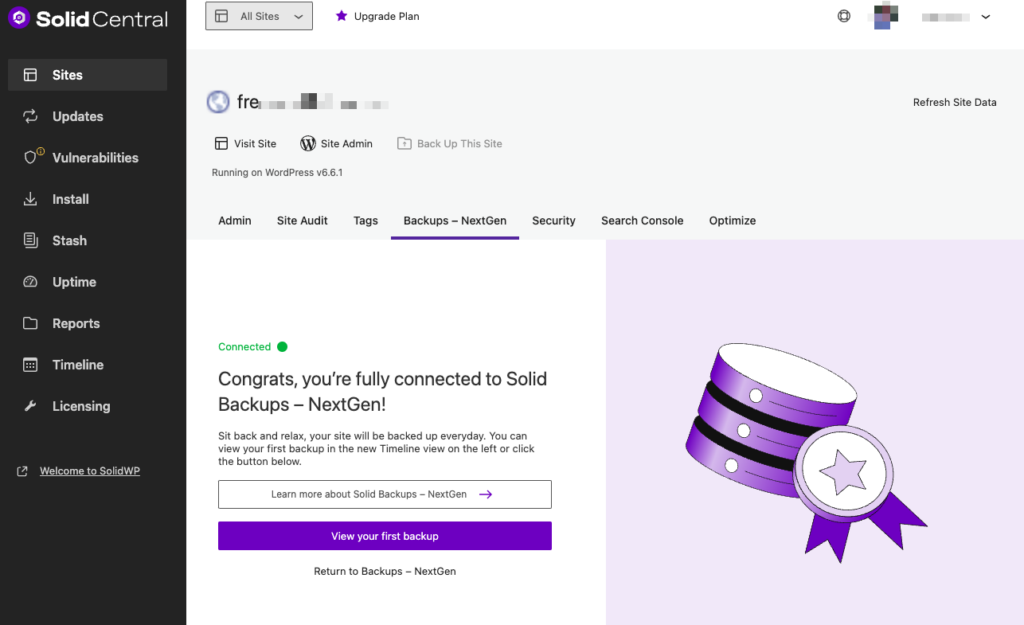Click Refresh Site Data
Screen dimensions: 1024x625
pyautogui.click(x=954, y=102)
